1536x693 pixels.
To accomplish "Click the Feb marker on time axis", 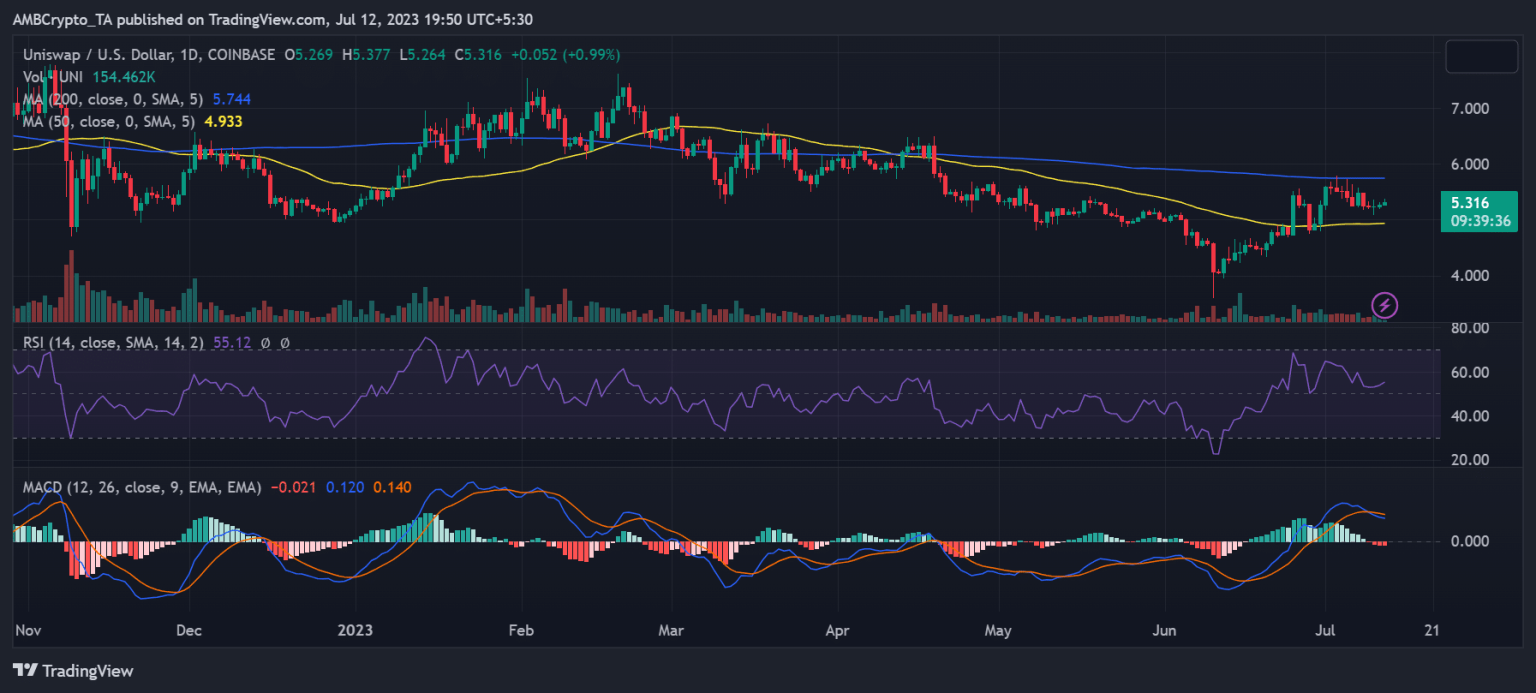I will click(x=519, y=630).
